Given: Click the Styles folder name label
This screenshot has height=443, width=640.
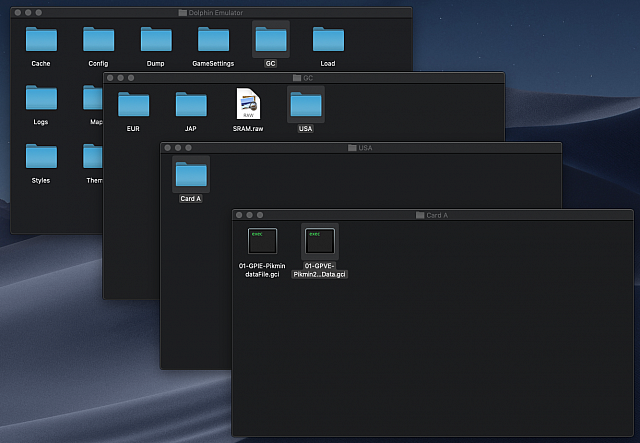Looking at the screenshot, I should (x=41, y=180).
